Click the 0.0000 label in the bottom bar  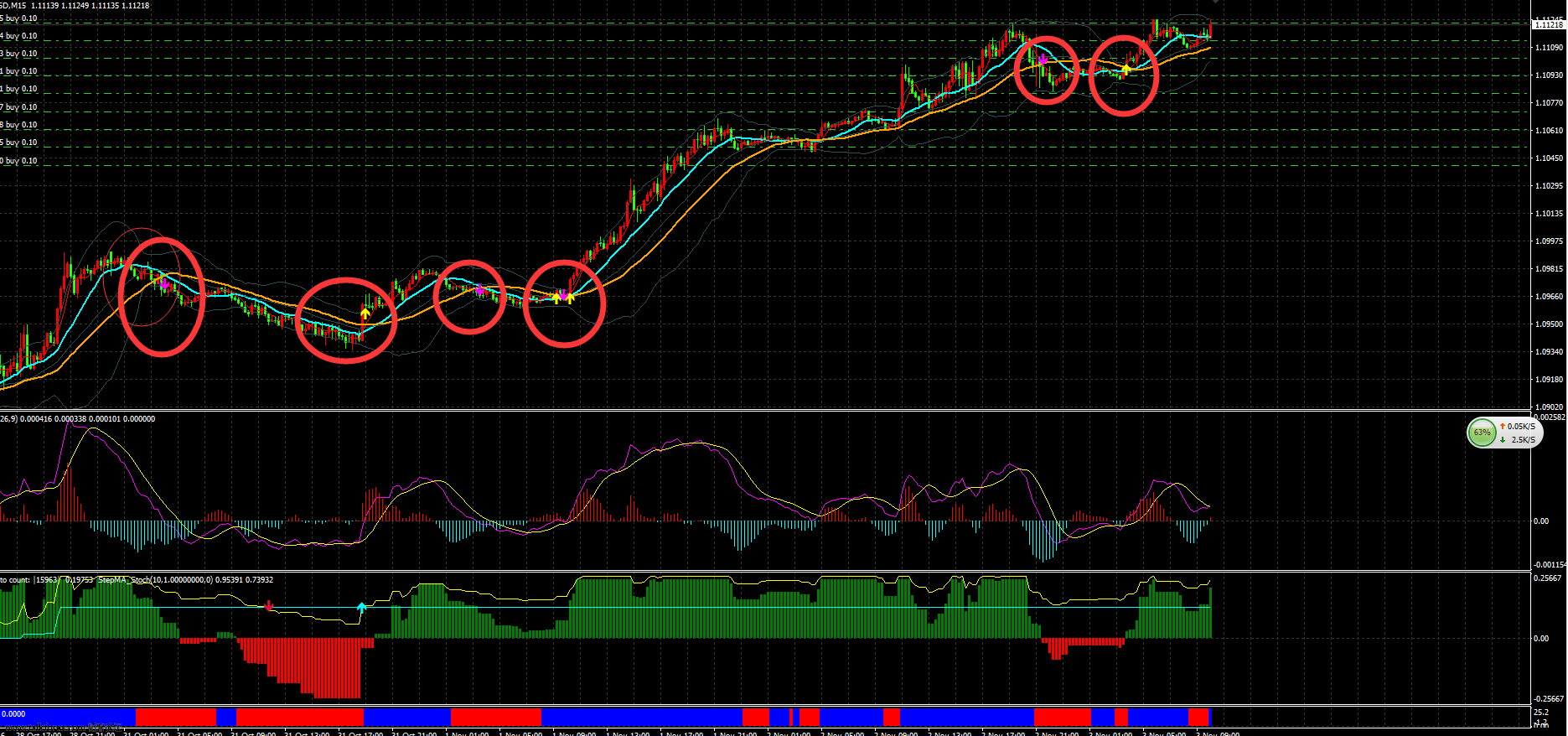tap(13, 714)
